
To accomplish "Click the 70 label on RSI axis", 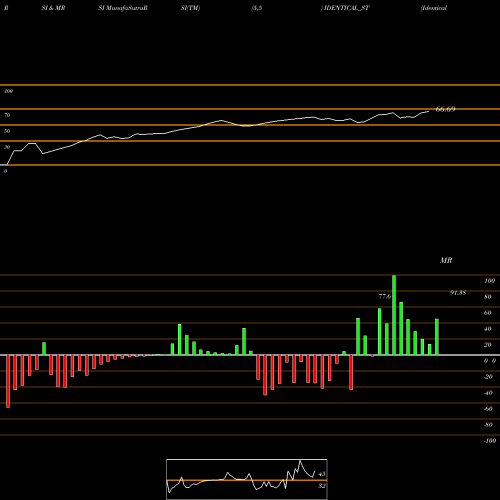I will point(7,115).
